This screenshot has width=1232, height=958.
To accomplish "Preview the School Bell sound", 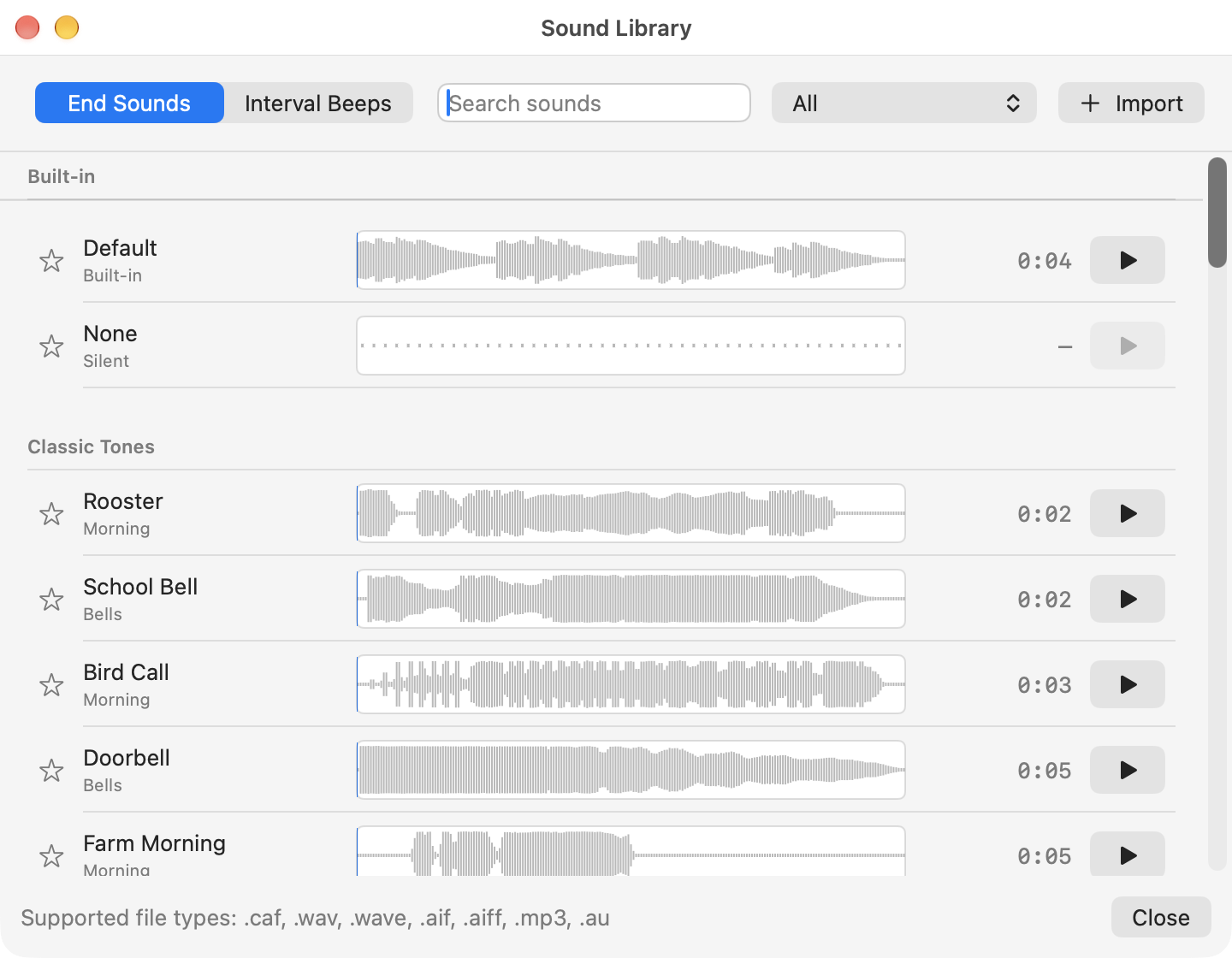I will tap(1128, 599).
